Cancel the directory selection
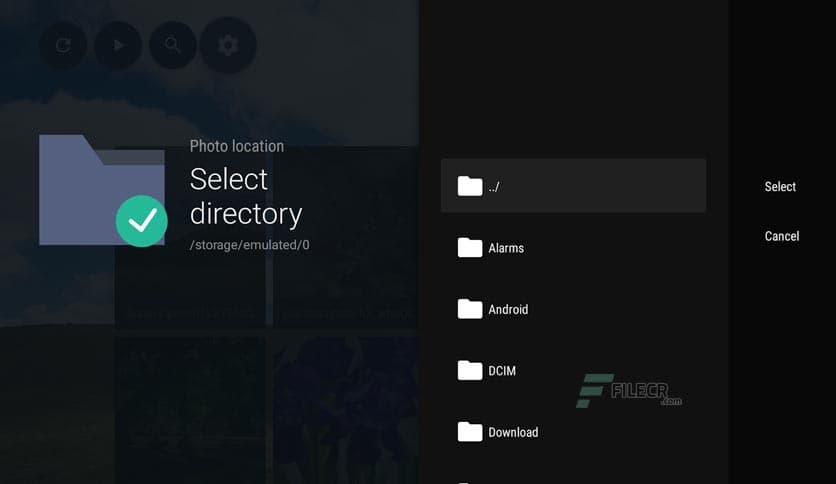The width and height of the screenshot is (836, 484). [x=782, y=236]
